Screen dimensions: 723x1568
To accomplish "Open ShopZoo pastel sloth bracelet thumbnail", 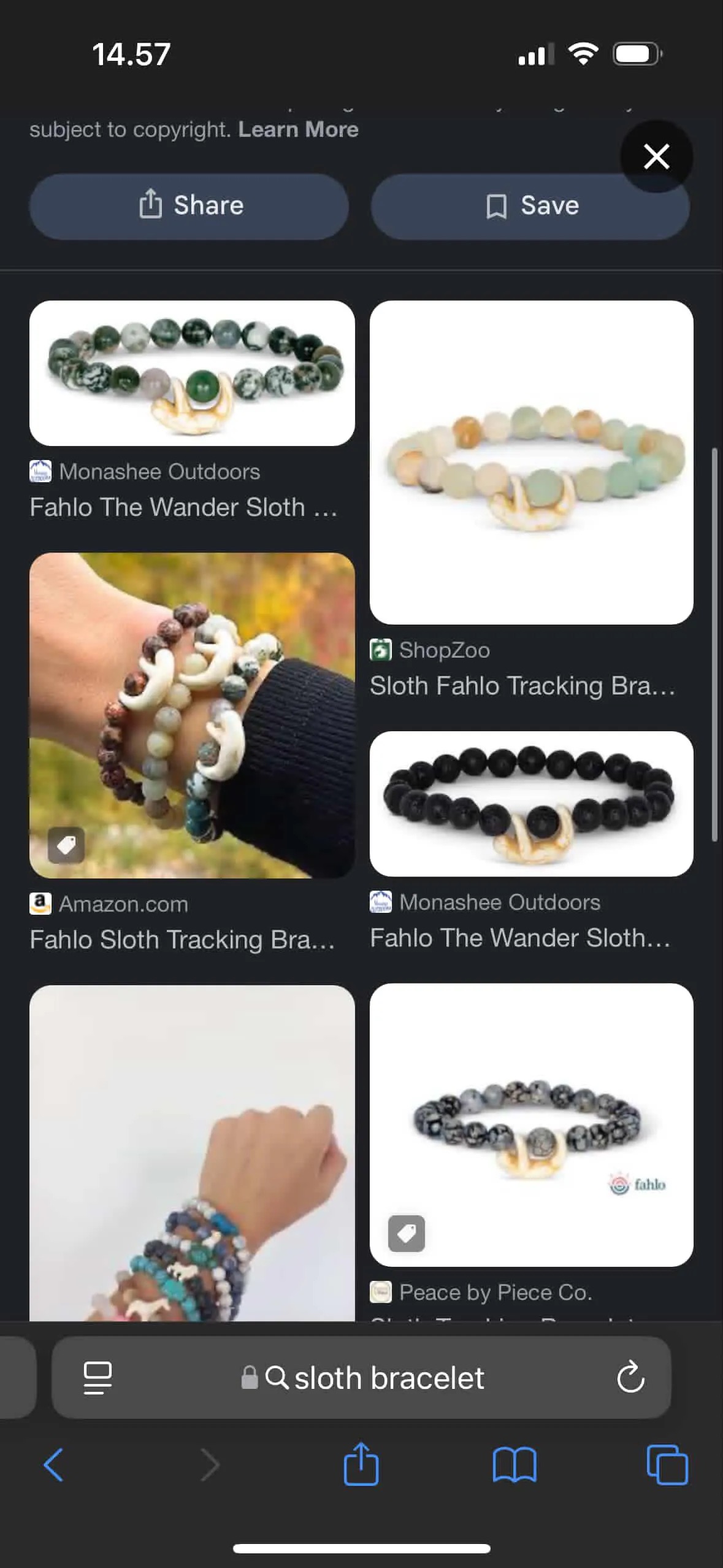I will pyautogui.click(x=532, y=463).
